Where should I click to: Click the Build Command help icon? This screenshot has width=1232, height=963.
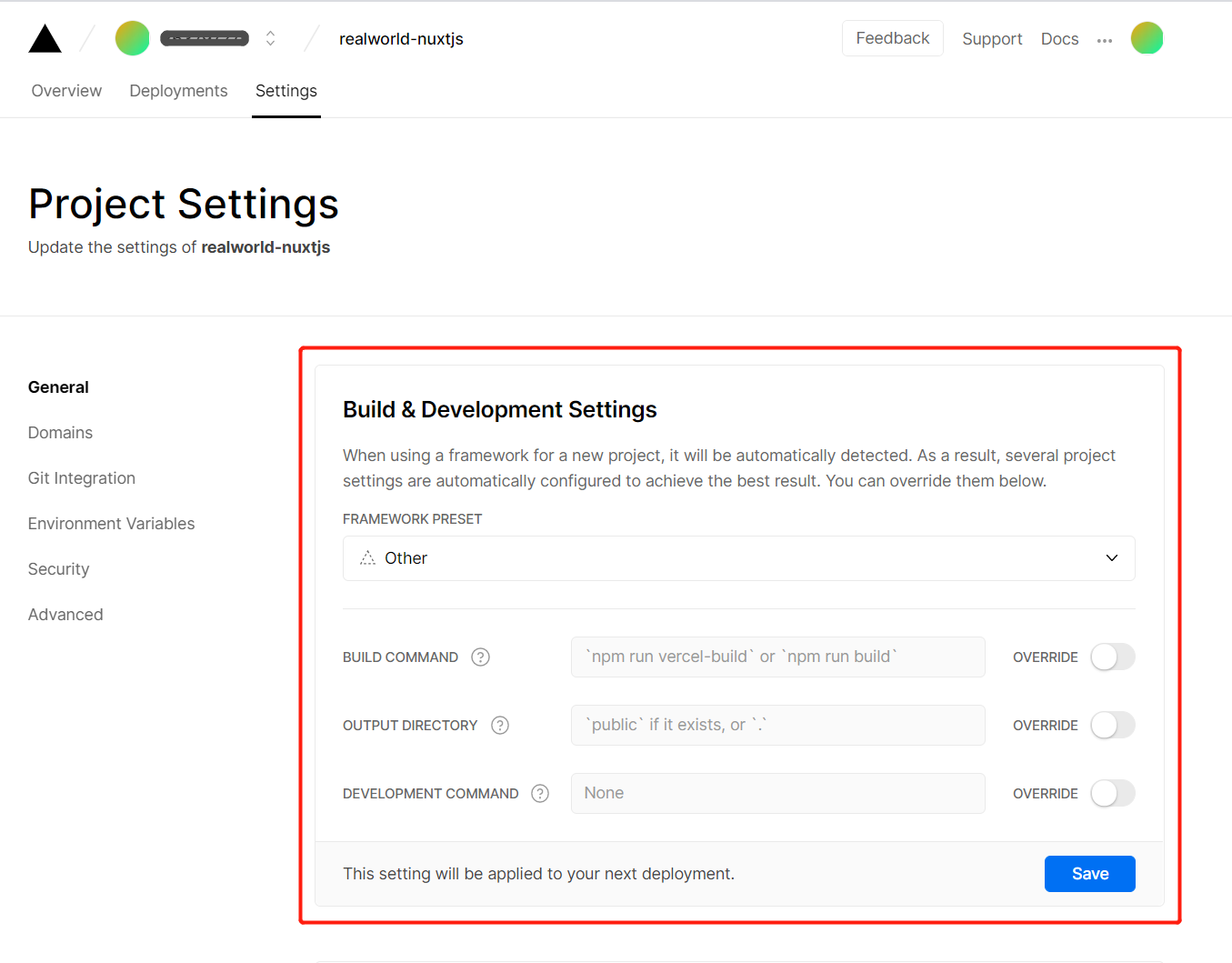481,657
